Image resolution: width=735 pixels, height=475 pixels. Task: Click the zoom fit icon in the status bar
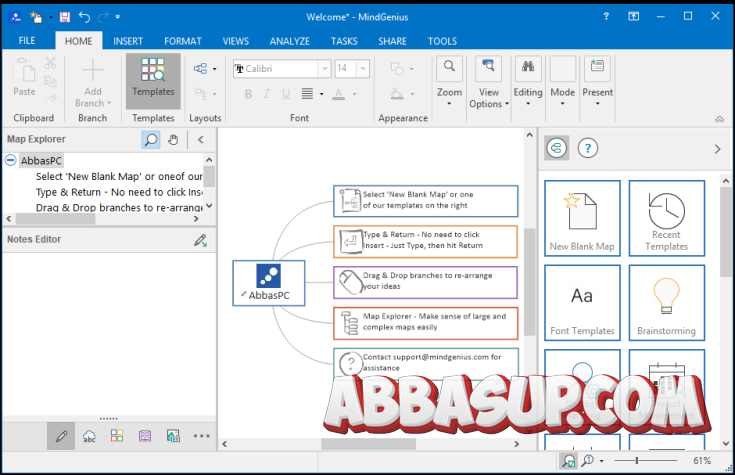point(569,461)
